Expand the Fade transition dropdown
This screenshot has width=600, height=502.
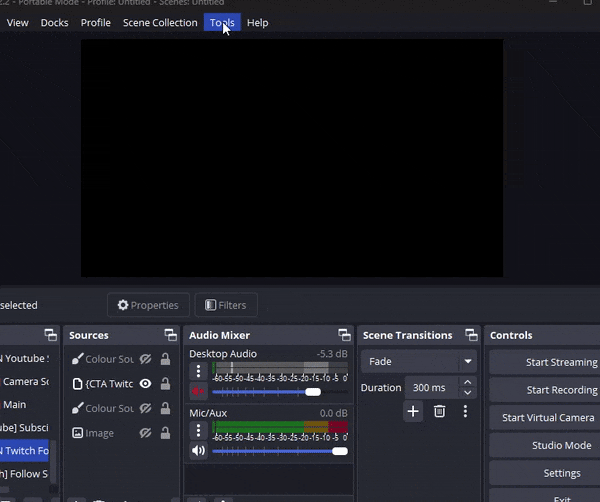468,362
